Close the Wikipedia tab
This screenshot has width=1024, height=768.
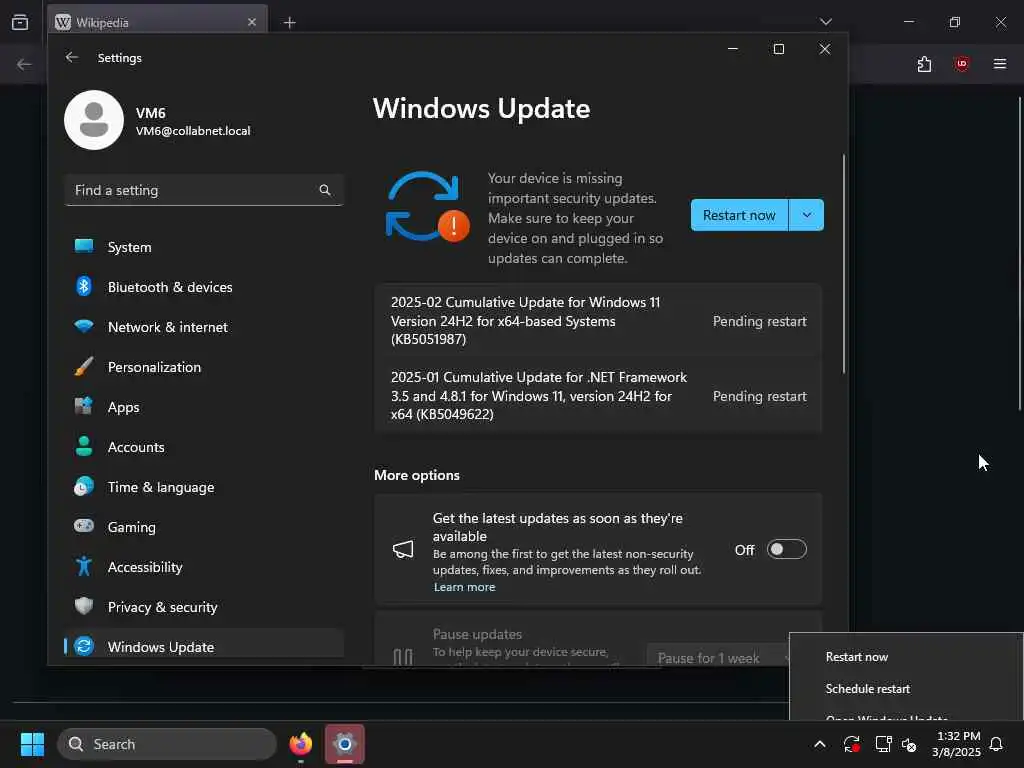point(252,22)
